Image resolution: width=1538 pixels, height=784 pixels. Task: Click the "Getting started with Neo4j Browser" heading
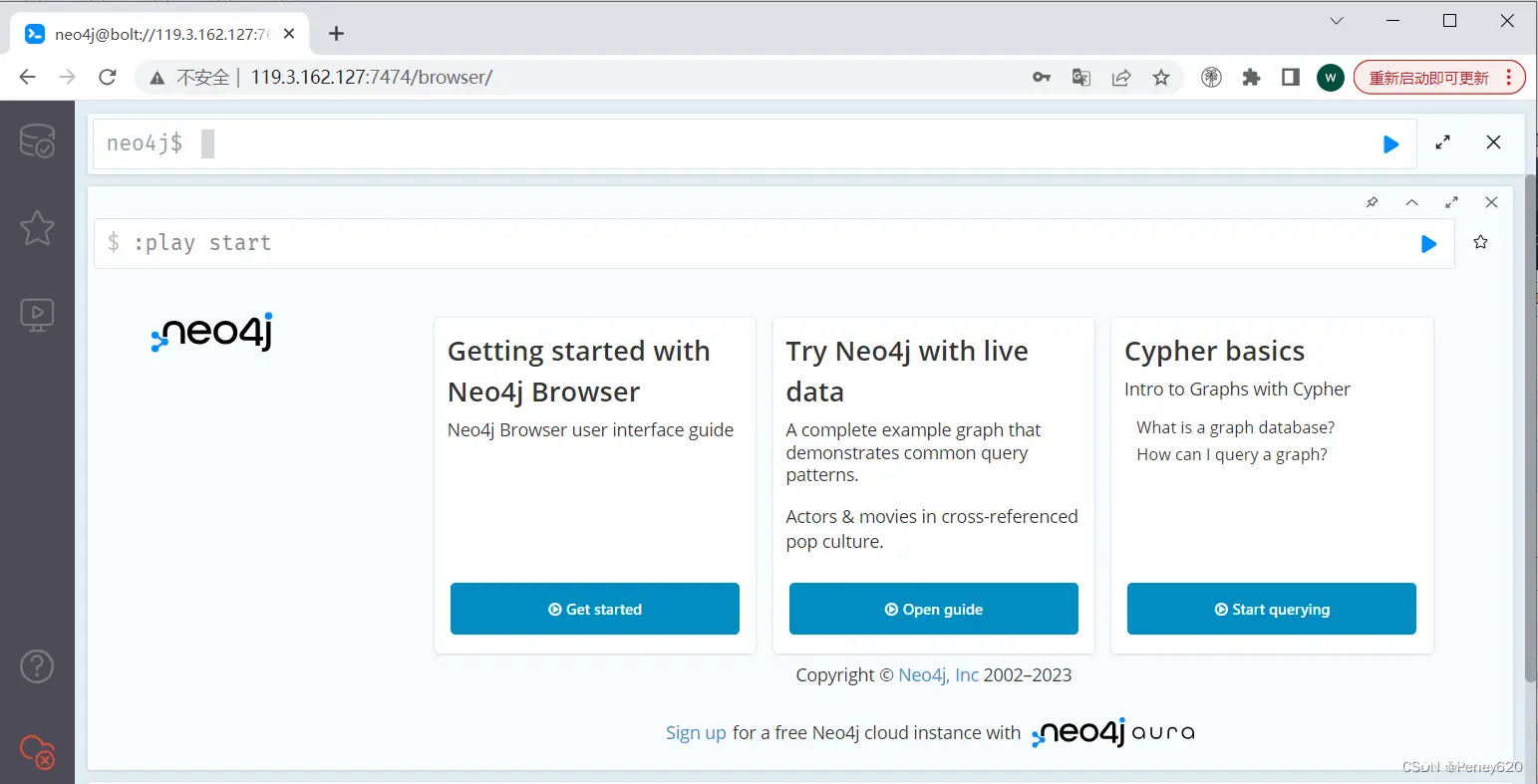(x=579, y=372)
